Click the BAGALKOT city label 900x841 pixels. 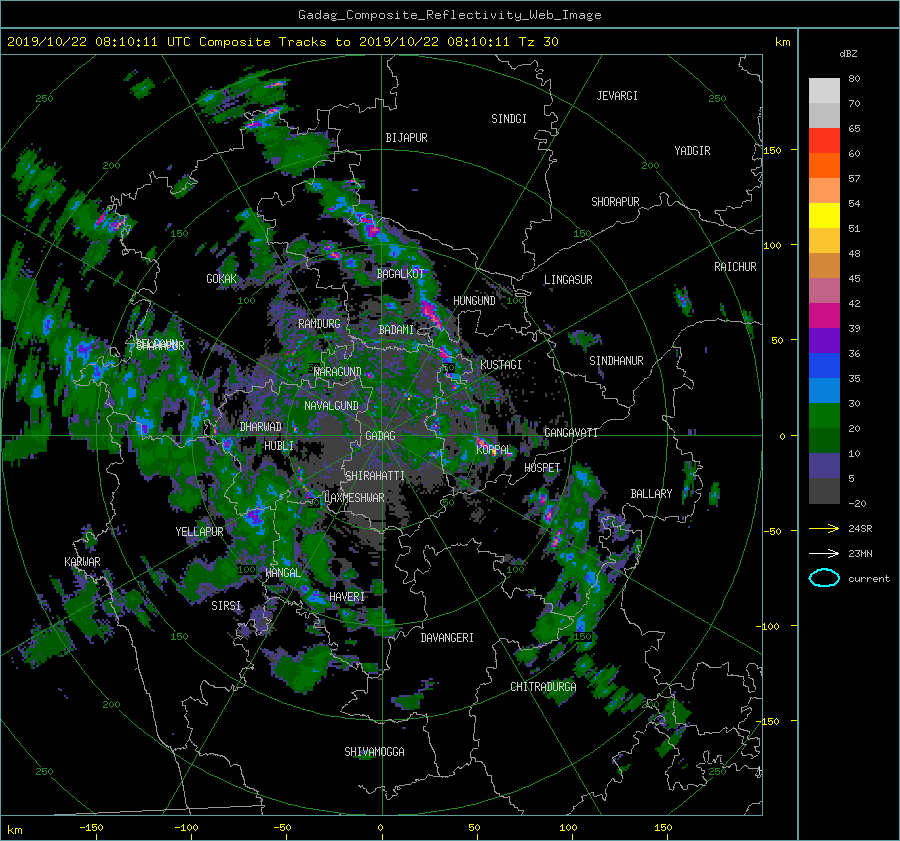tap(400, 274)
